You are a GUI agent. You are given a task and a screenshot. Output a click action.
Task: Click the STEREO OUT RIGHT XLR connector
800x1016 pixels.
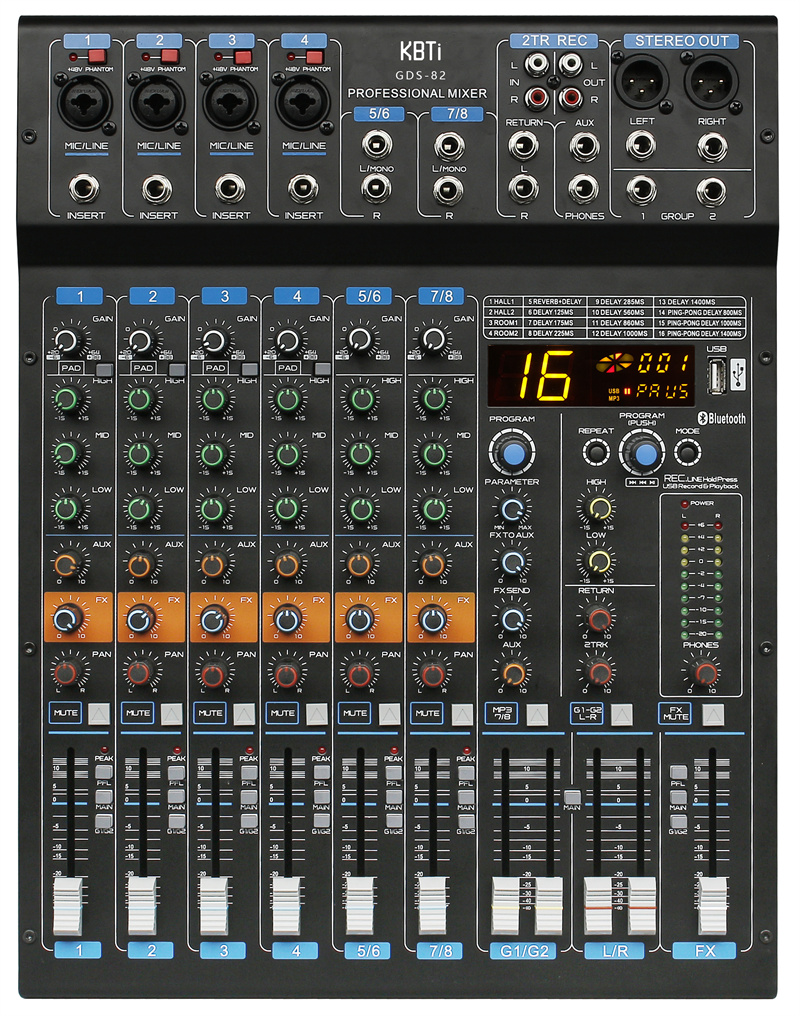711,81
